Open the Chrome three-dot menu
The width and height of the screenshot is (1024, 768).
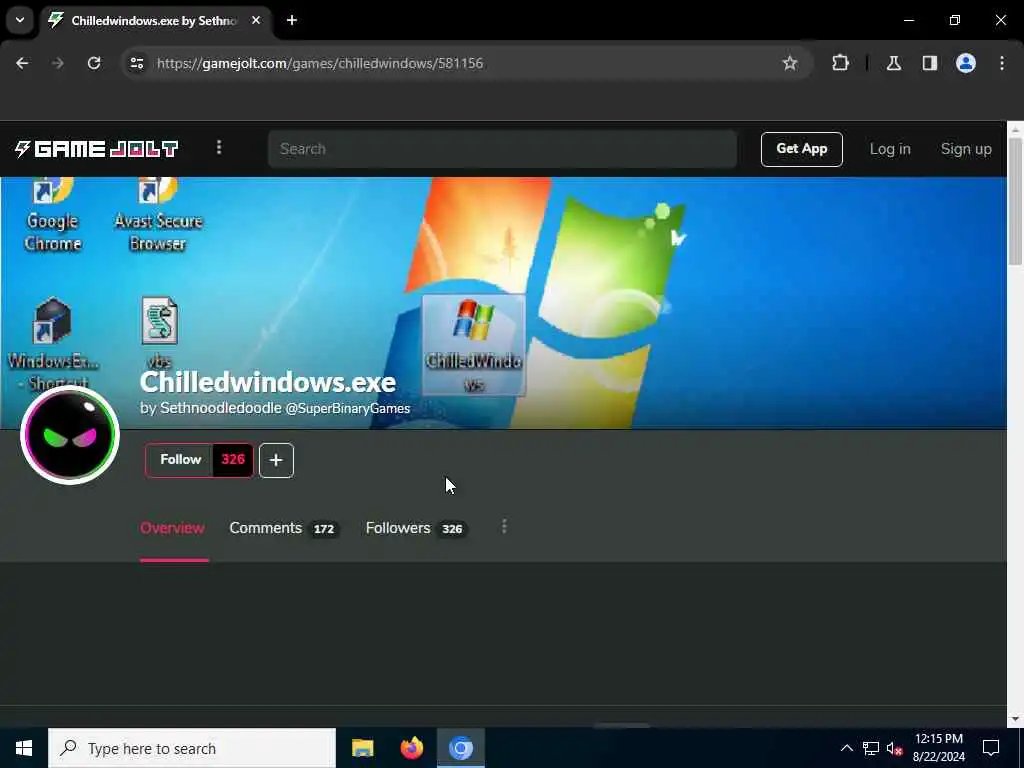pyautogui.click(x=1002, y=63)
